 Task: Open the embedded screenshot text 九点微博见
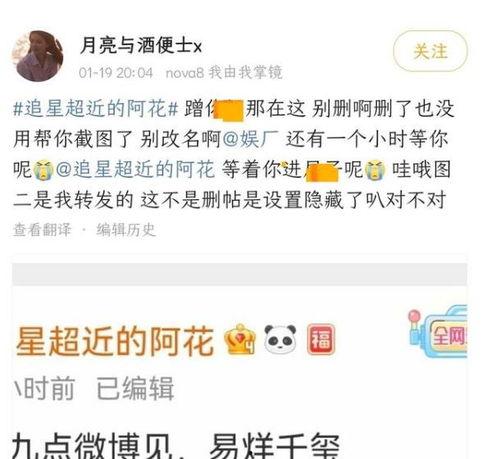pyautogui.click(x=92, y=445)
